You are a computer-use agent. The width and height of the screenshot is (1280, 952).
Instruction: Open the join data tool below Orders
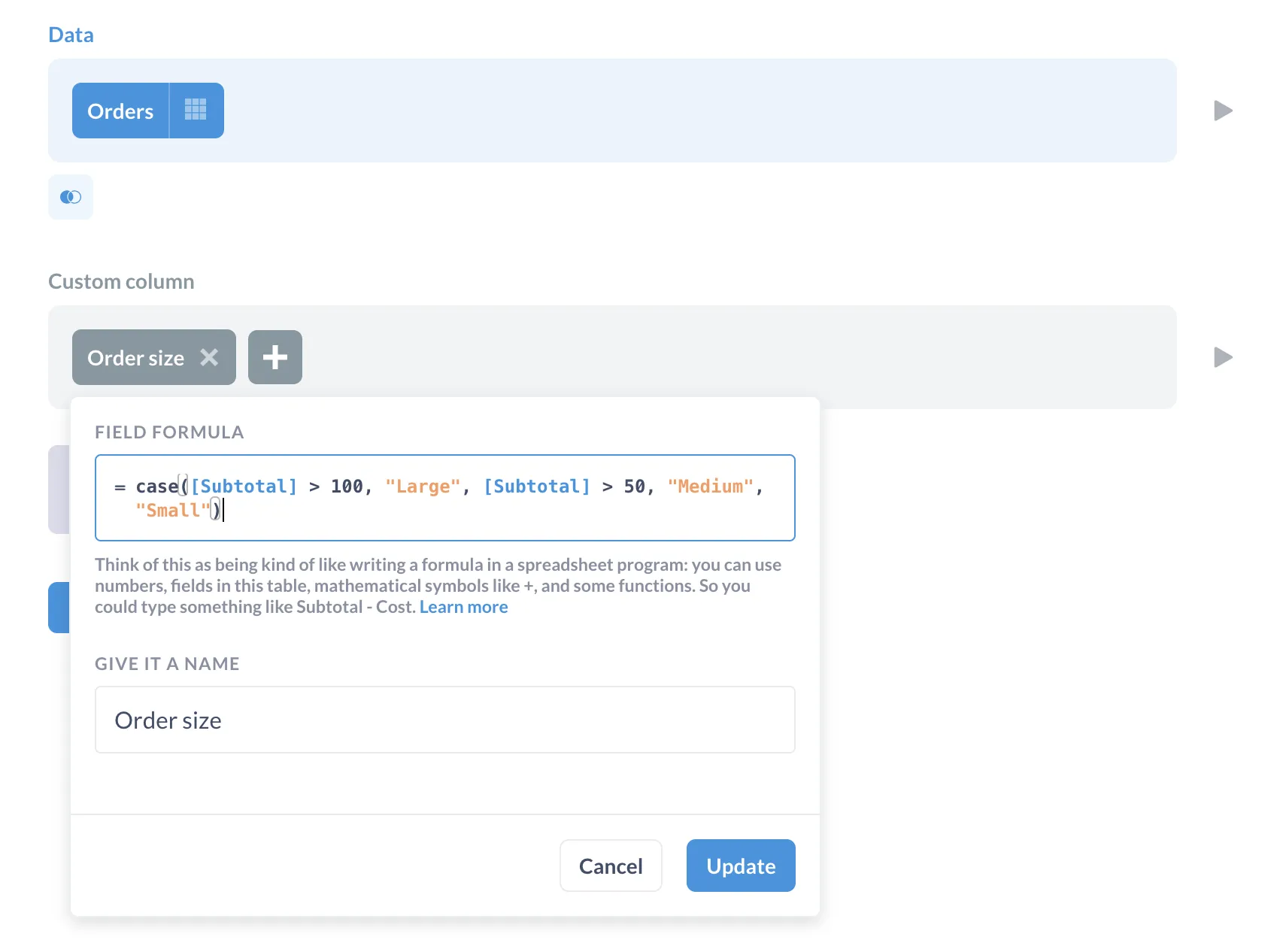coord(70,197)
